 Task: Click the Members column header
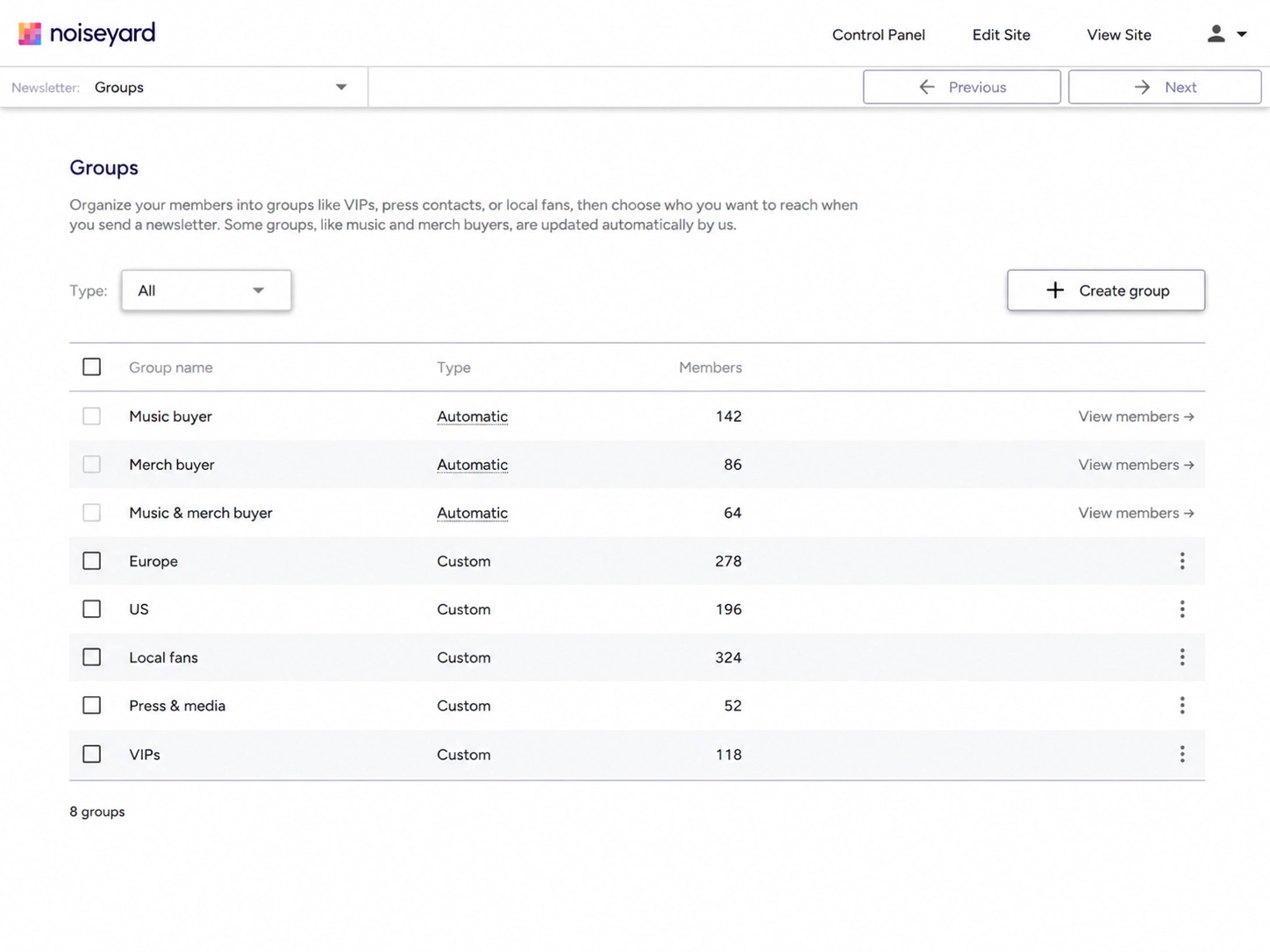click(710, 367)
